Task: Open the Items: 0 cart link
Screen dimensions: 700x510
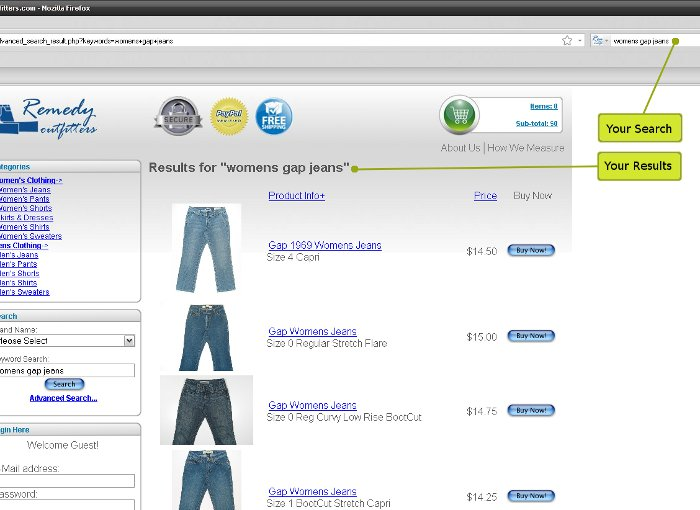Action: [543, 106]
